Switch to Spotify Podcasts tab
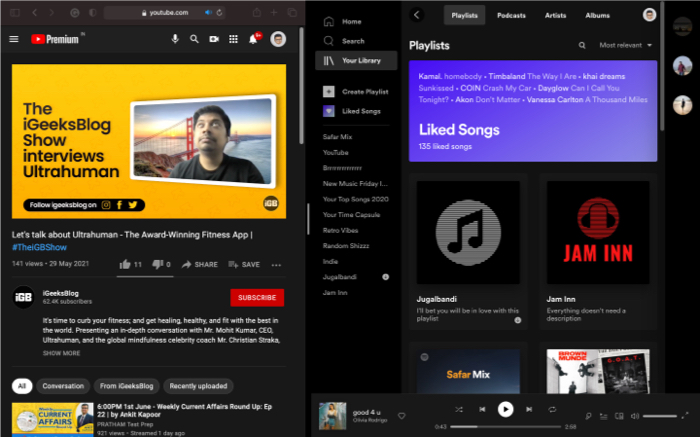This screenshot has height=437, width=700. pos(511,15)
